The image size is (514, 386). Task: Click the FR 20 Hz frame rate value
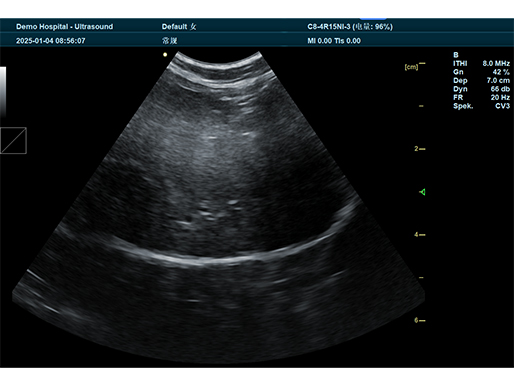coord(481,97)
